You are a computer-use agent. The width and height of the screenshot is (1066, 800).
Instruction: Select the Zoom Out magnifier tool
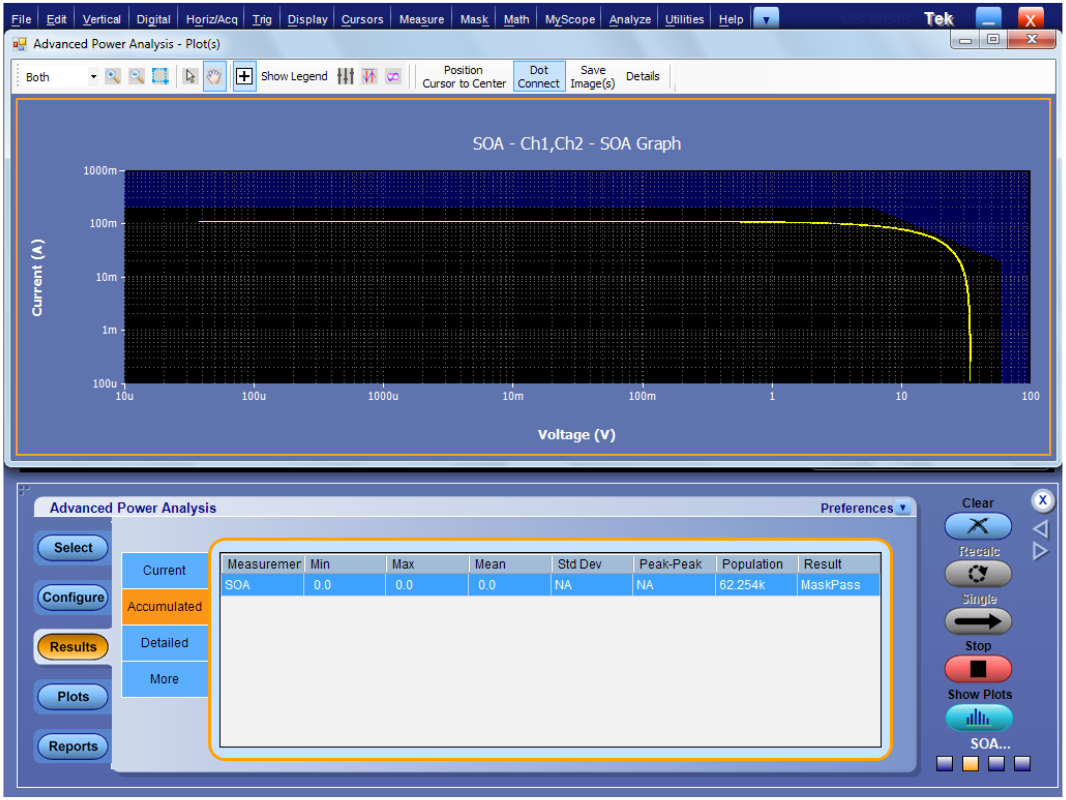point(136,76)
